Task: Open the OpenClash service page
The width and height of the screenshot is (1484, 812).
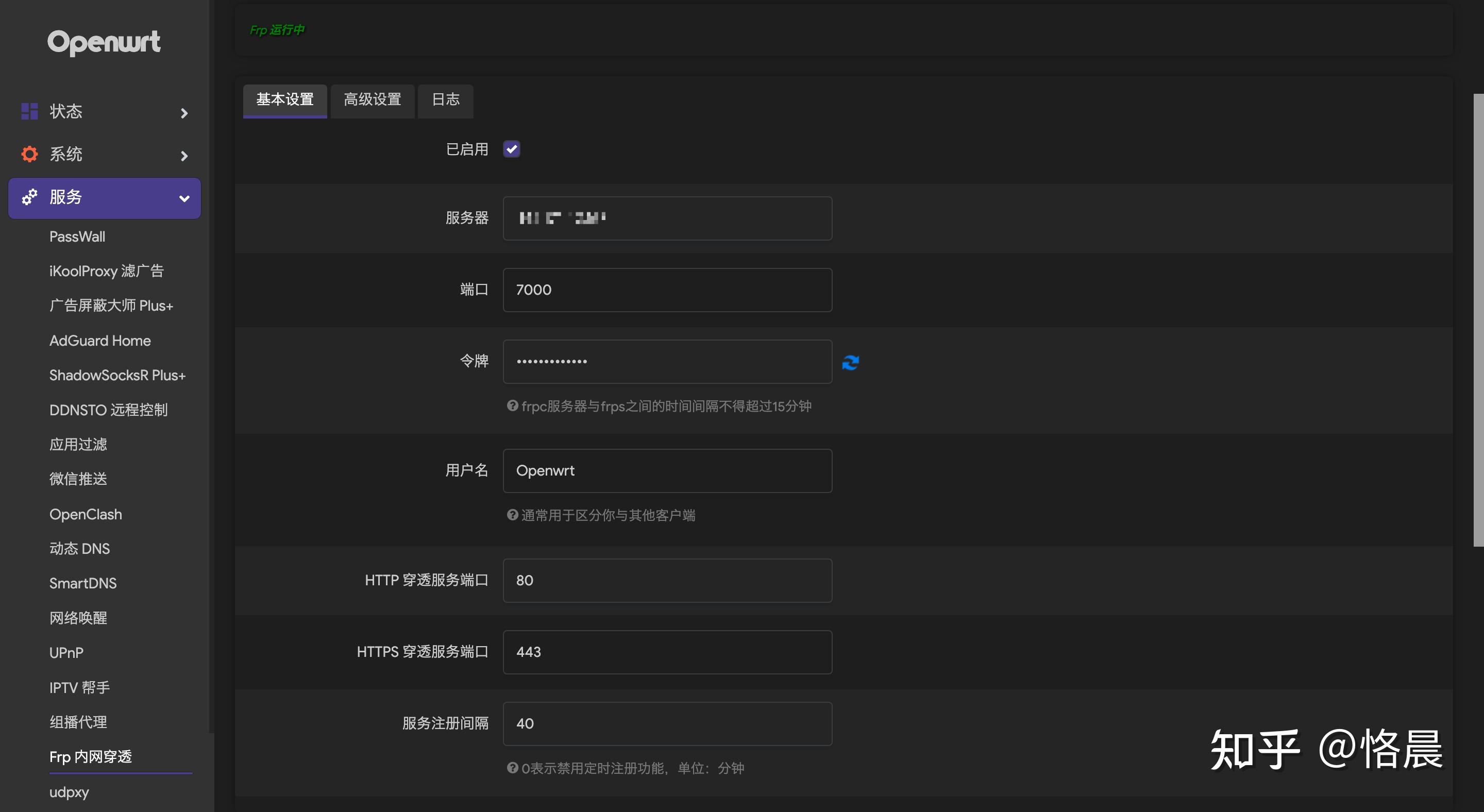Action: 85,514
